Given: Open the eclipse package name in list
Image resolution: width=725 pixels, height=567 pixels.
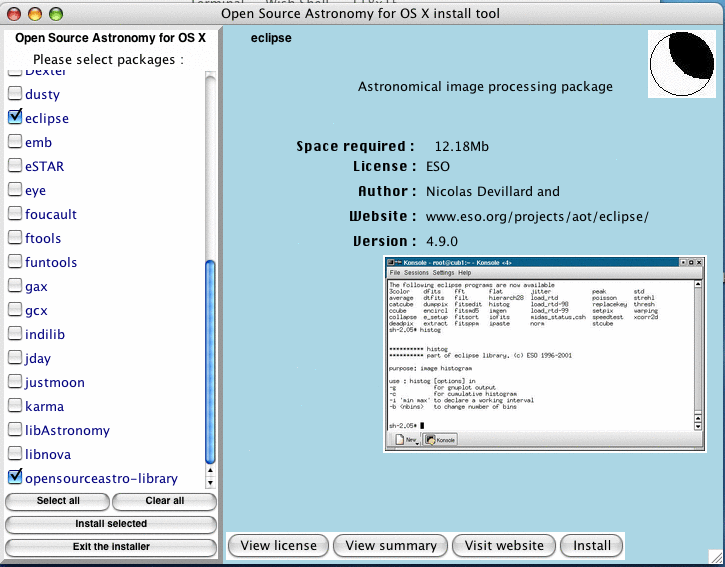Looking at the screenshot, I should point(47,118).
